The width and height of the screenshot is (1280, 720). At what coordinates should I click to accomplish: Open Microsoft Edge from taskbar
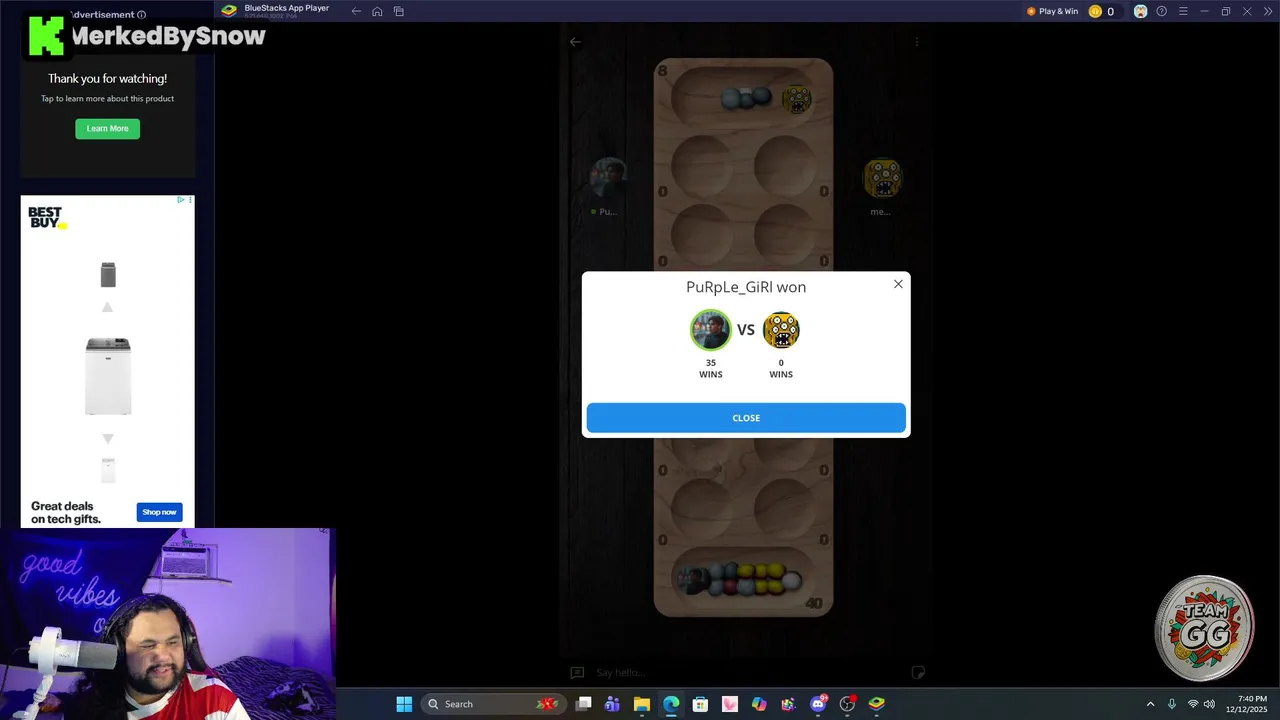click(671, 704)
